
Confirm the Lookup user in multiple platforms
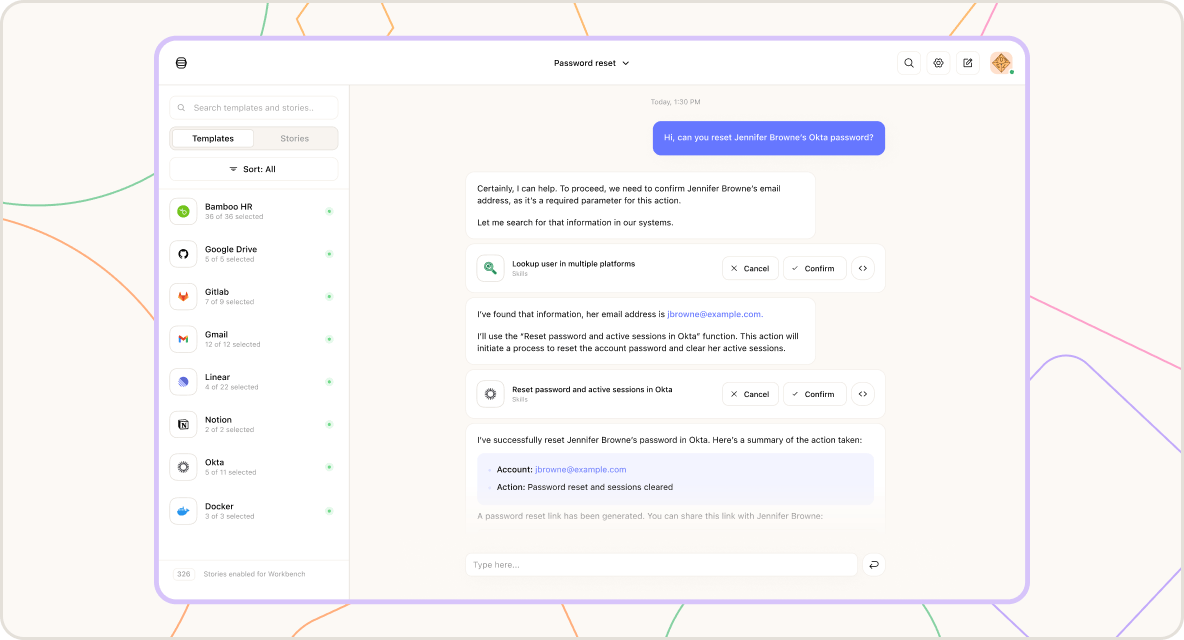(814, 269)
